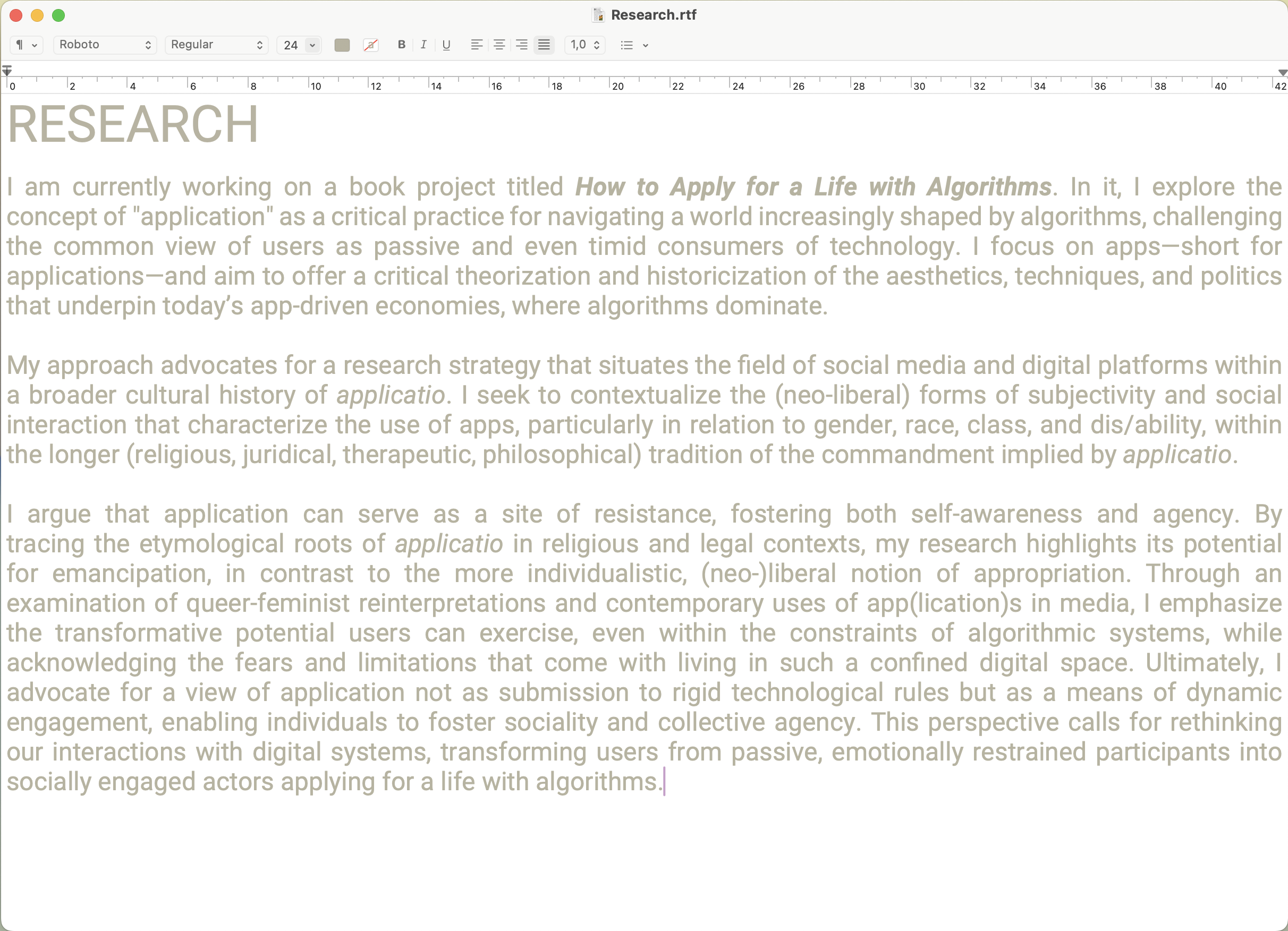This screenshot has width=1288, height=931.
Task: Click the text background color button
Action: pyautogui.click(x=370, y=45)
